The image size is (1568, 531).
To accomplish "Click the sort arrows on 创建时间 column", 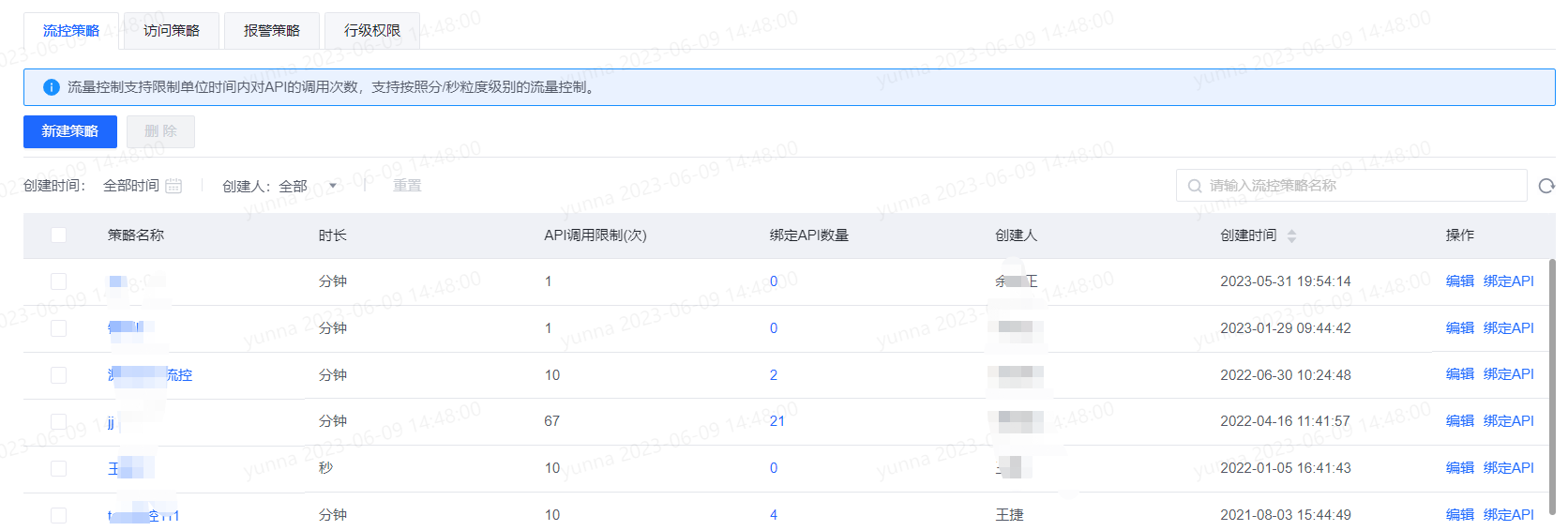I will pos(1291,235).
